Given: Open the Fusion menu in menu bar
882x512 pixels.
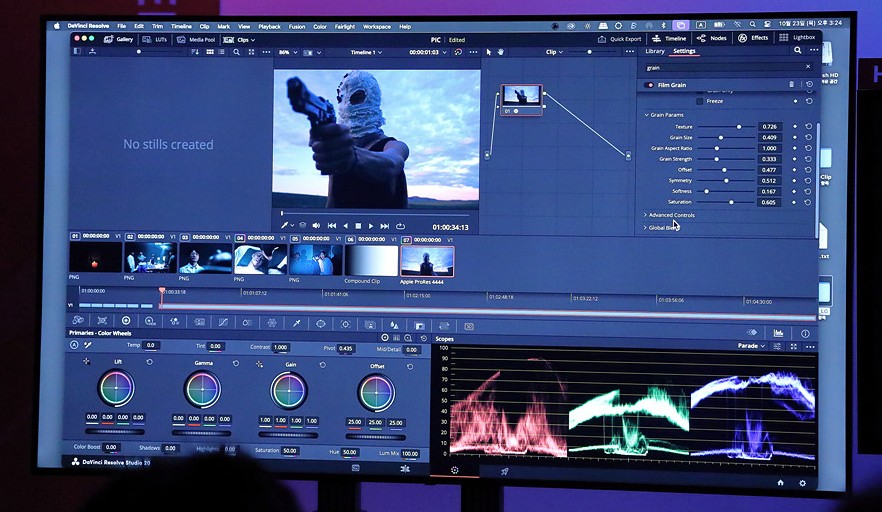Looking at the screenshot, I should pos(295,26).
